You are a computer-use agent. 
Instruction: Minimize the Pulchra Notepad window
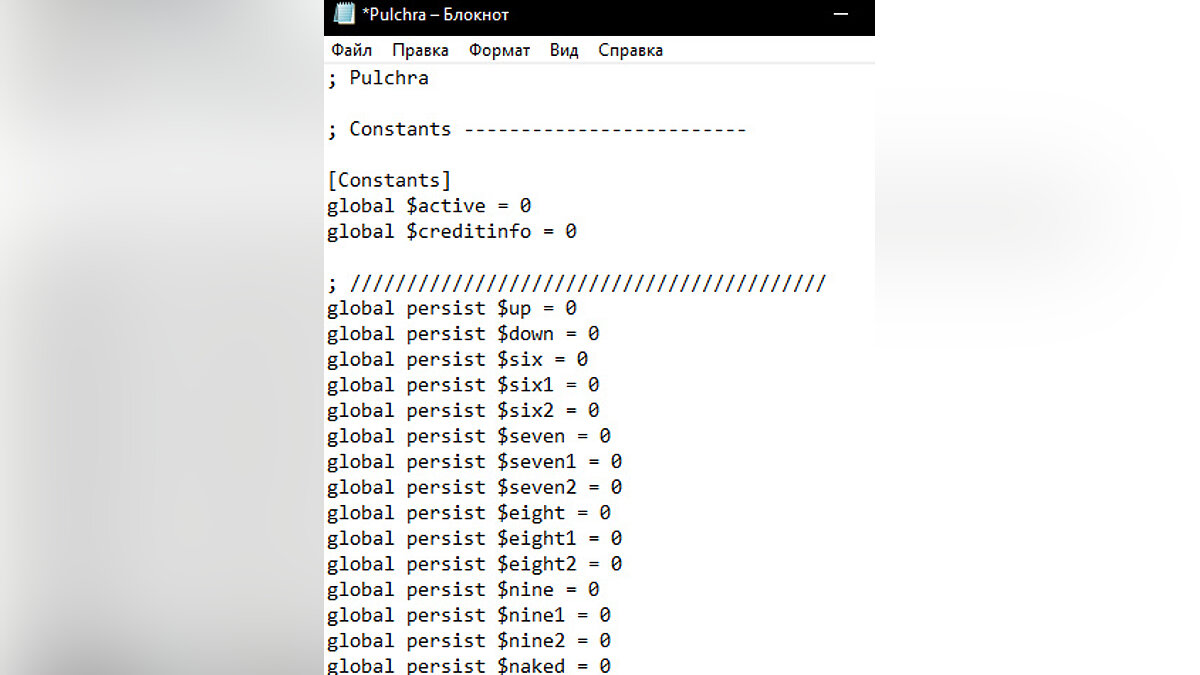click(x=841, y=14)
